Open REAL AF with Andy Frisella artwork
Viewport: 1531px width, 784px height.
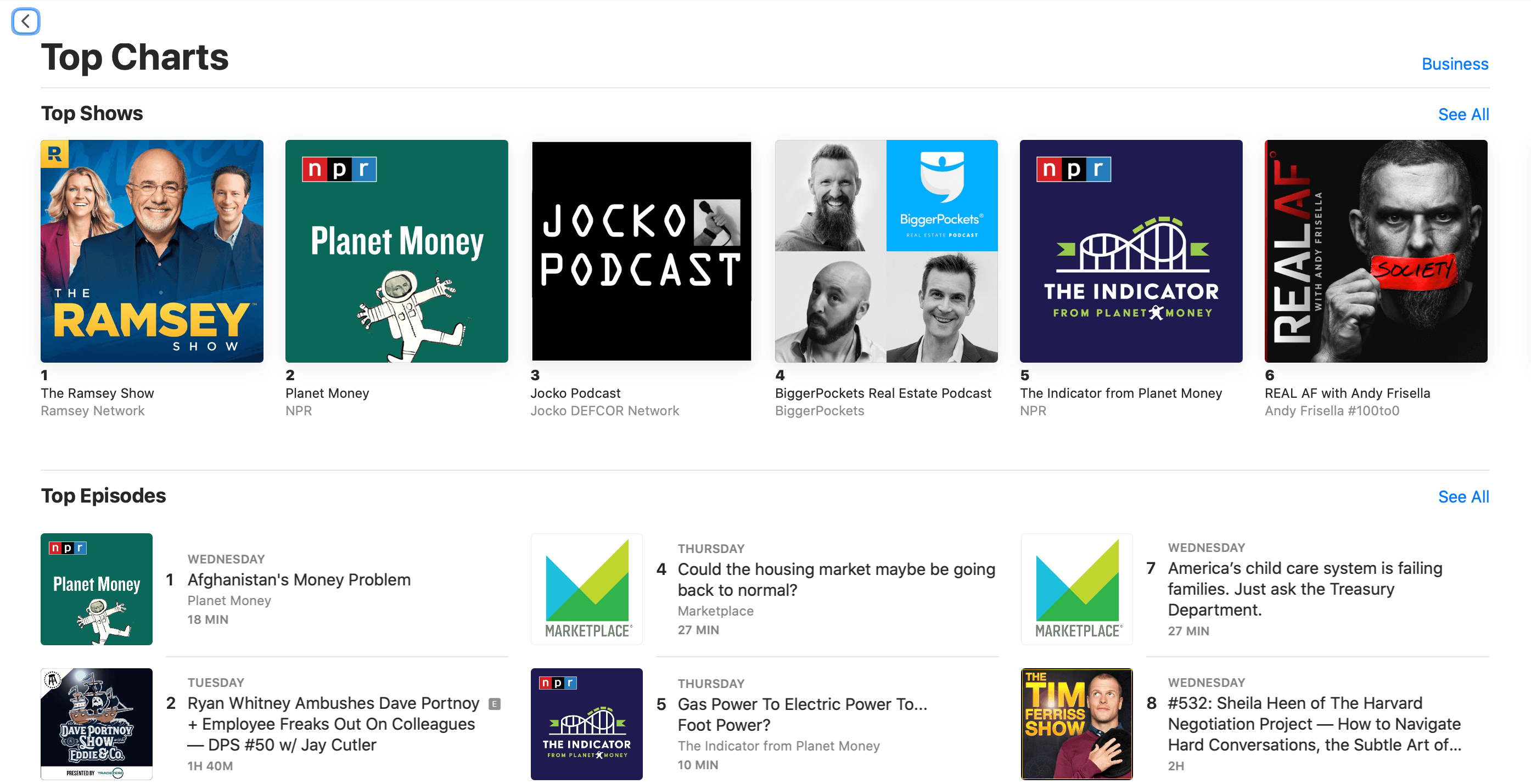pos(1375,251)
